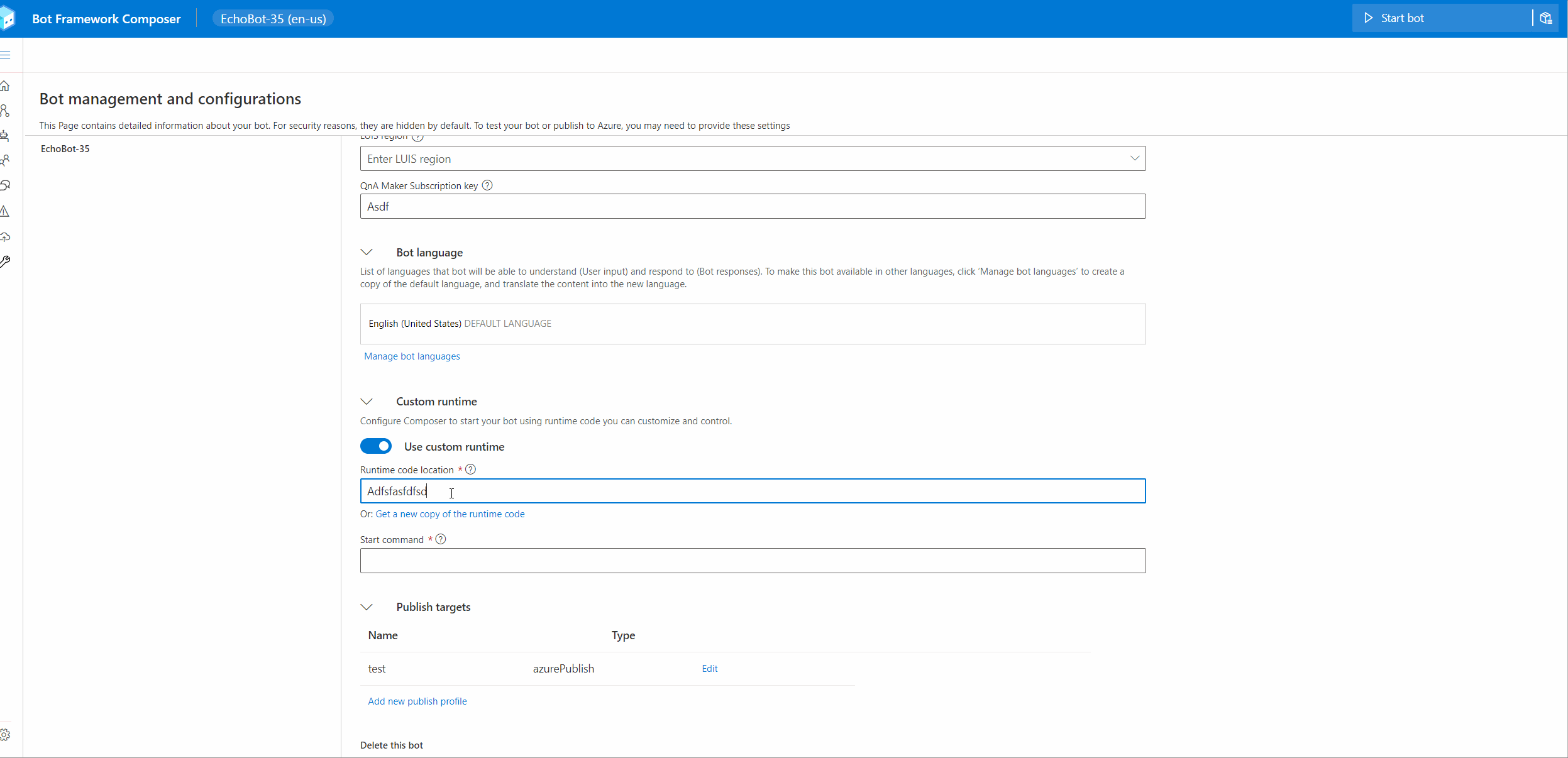
Task: Edit the test publish profile
Action: (709, 669)
